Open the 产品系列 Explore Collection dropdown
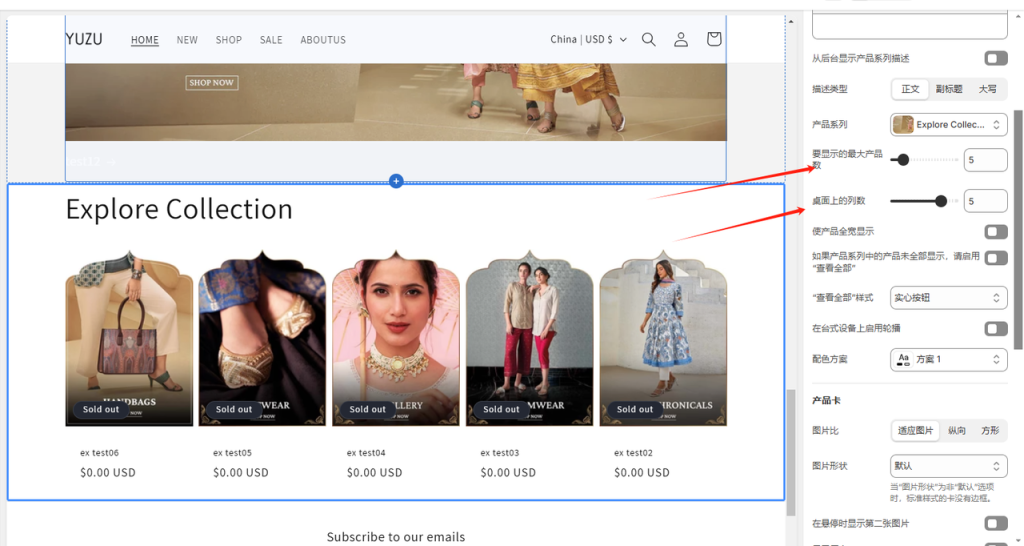The height and width of the screenshot is (546, 1024). pos(948,125)
